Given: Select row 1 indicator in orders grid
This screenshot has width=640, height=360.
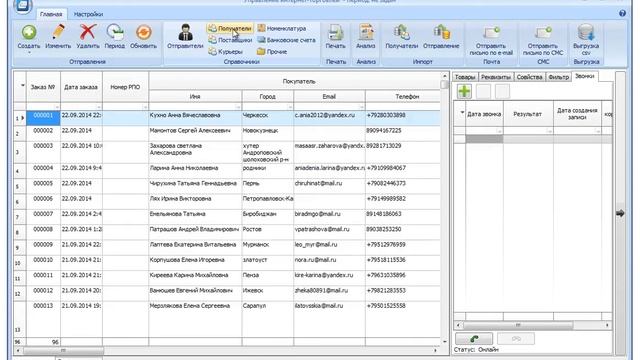Looking at the screenshot, I should (x=20, y=118).
